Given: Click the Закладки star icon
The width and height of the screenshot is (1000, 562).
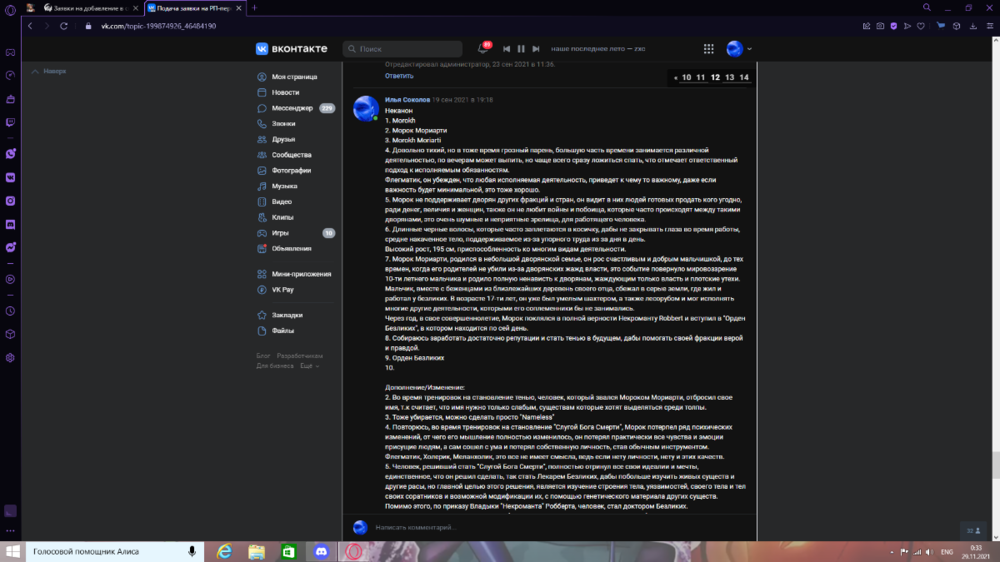Looking at the screenshot, I should click(x=261, y=315).
